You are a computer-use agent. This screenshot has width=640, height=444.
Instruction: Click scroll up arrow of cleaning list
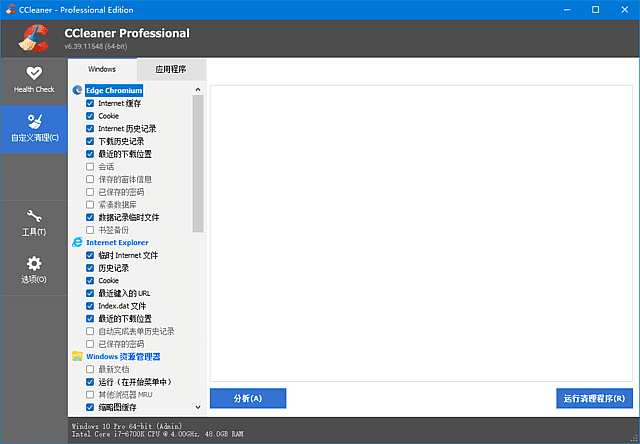[x=198, y=89]
